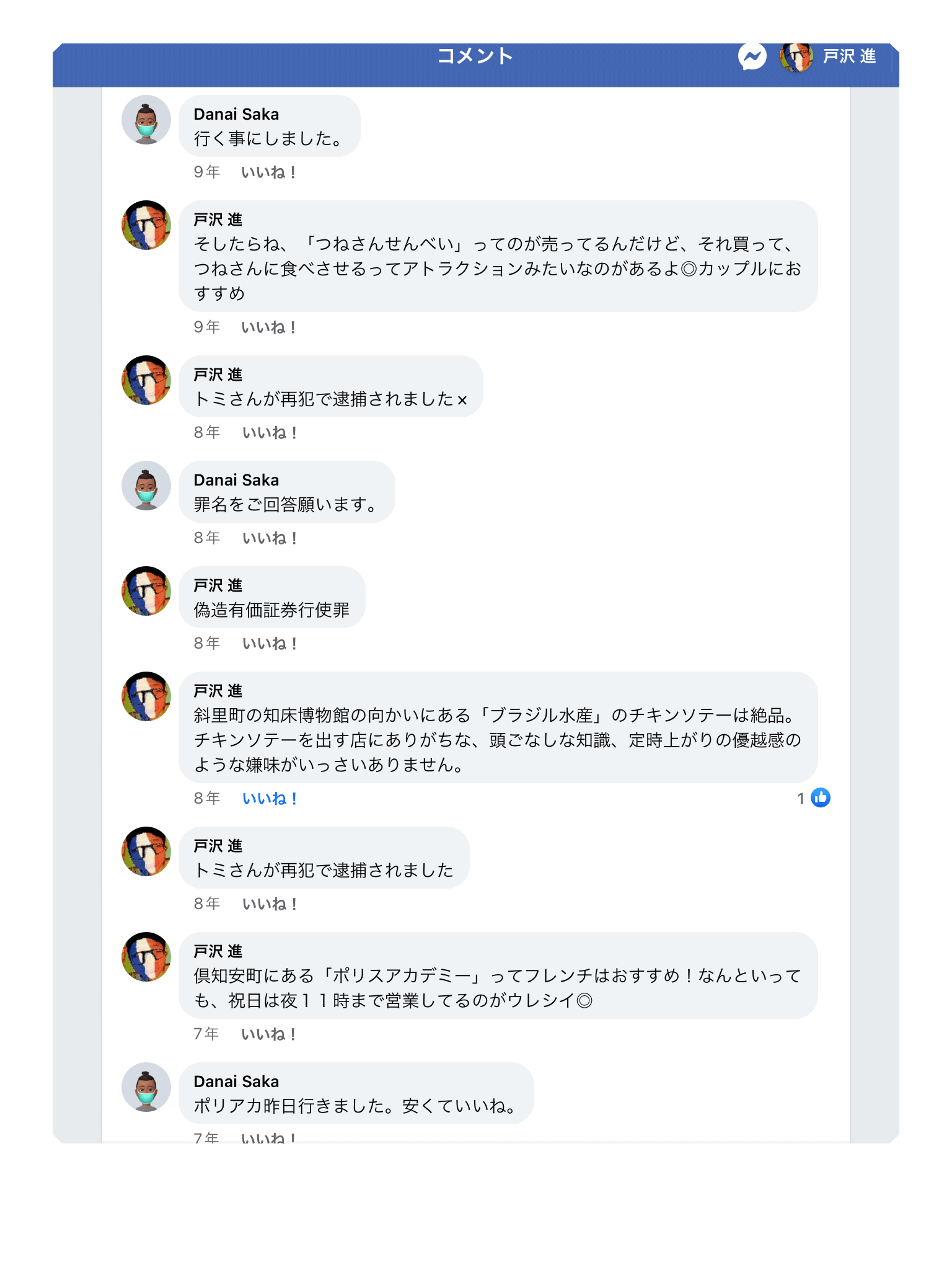Click 戸沢 進's avatar beside 偽造有価証券行使罪 comment
This screenshot has width=952, height=1270.
pos(146,591)
